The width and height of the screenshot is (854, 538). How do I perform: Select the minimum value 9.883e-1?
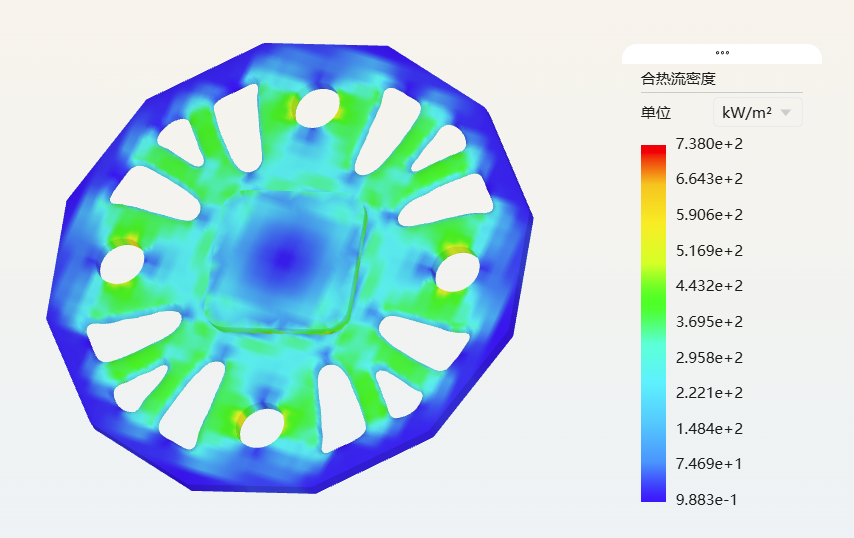click(x=706, y=499)
